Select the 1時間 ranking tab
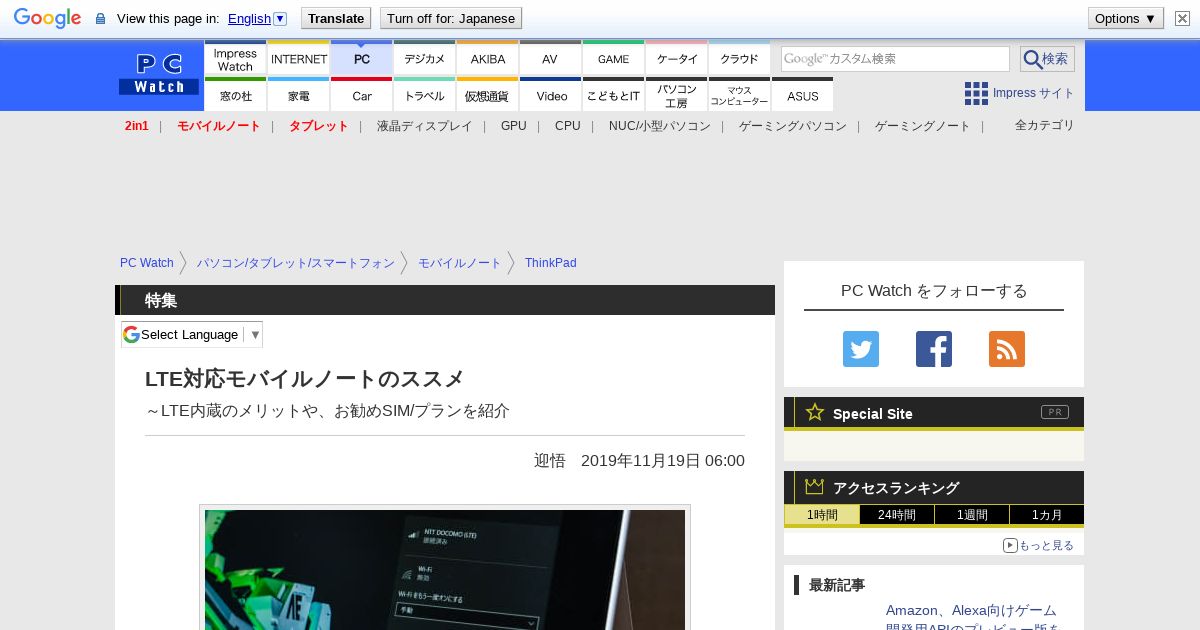This screenshot has height=630, width=1200. click(x=822, y=515)
